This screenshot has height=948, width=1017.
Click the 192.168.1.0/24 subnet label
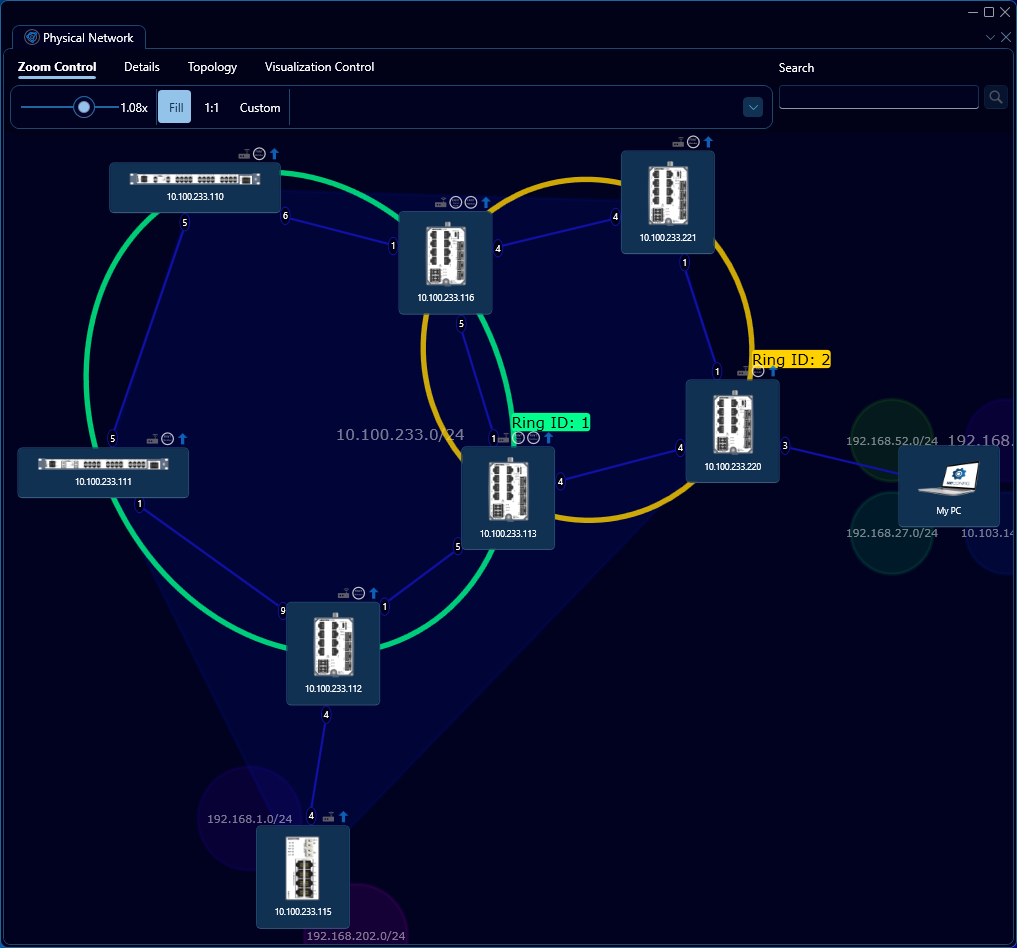(250, 819)
